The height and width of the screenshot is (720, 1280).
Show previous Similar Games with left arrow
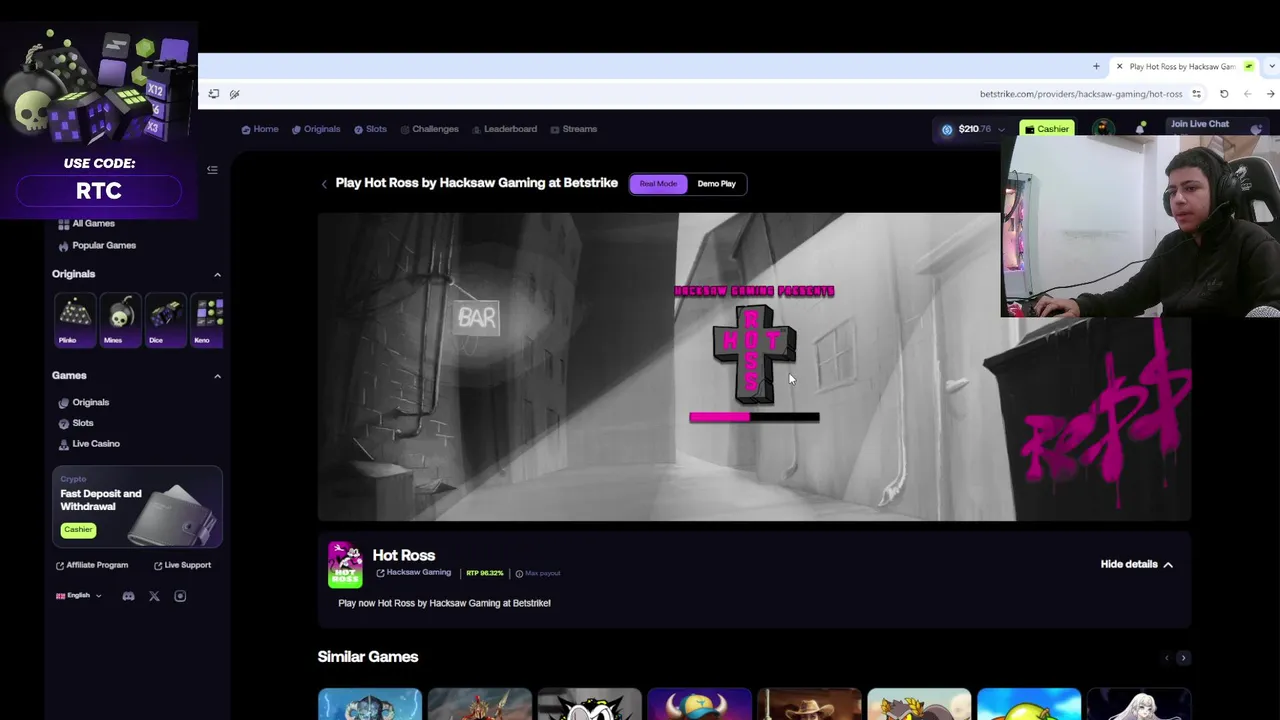1166,658
